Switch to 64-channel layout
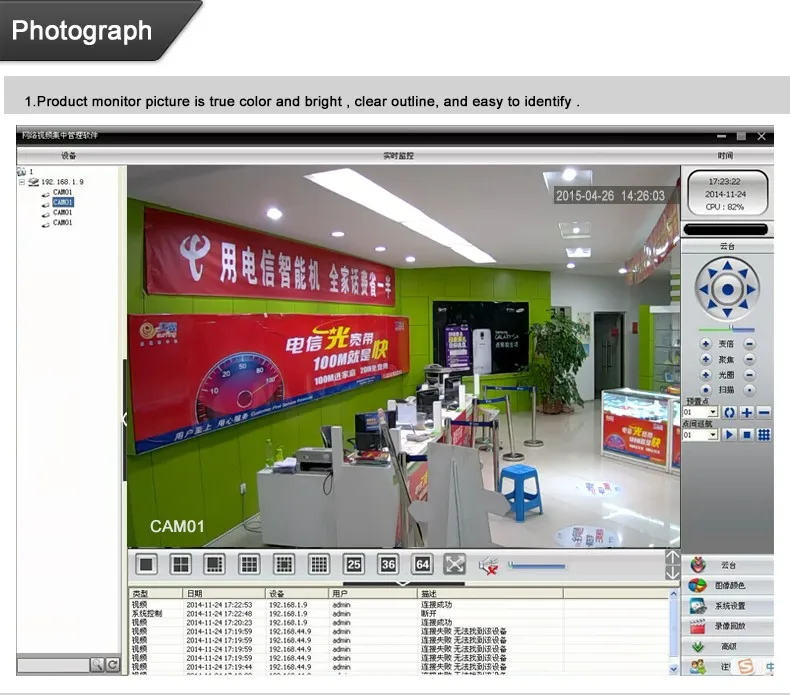Image resolution: width=790 pixels, height=695 pixels. tap(422, 564)
